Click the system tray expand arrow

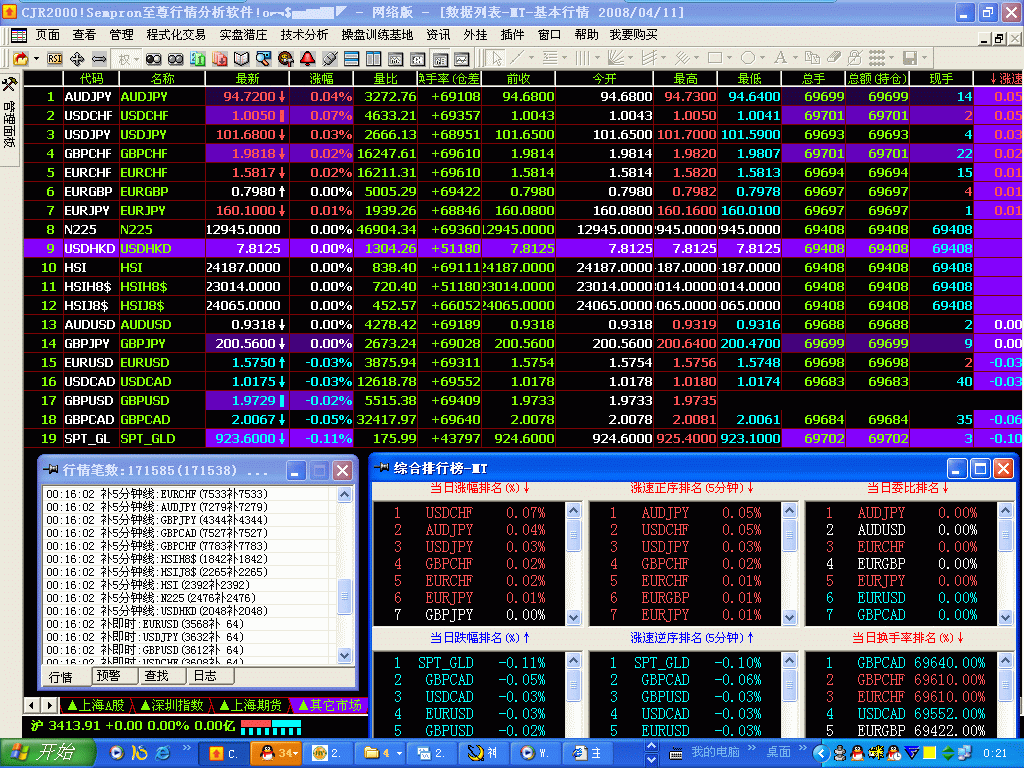[821, 753]
